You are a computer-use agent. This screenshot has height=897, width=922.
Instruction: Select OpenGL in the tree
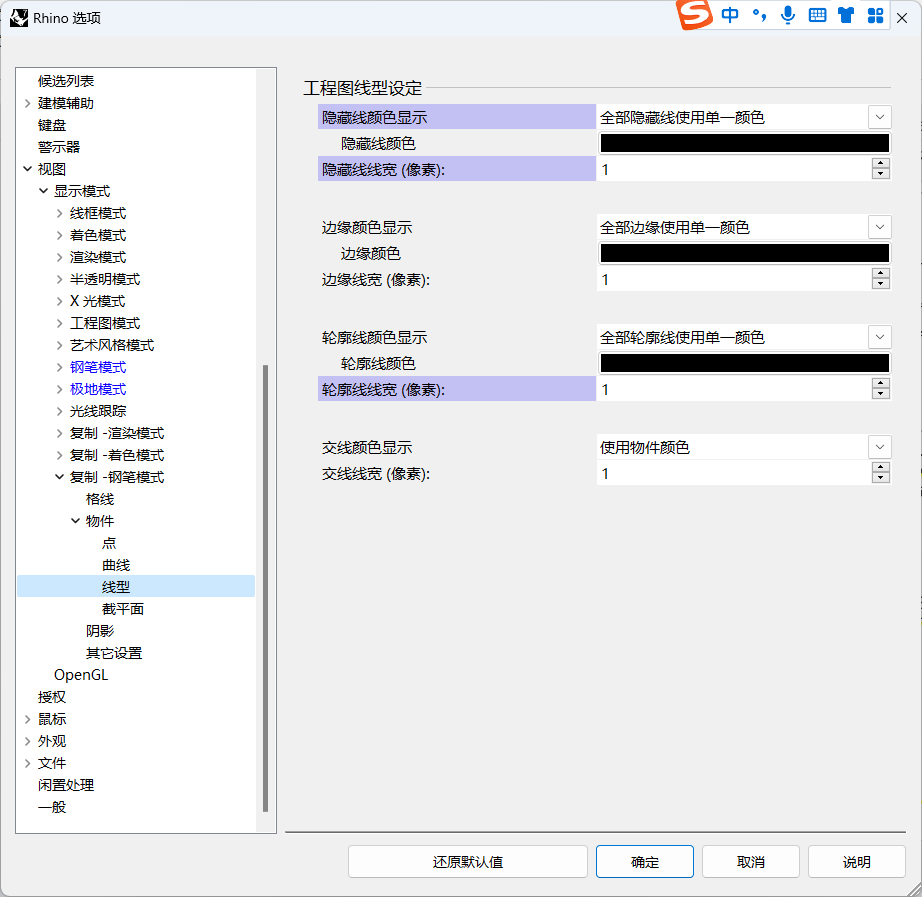pyautogui.click(x=81, y=675)
